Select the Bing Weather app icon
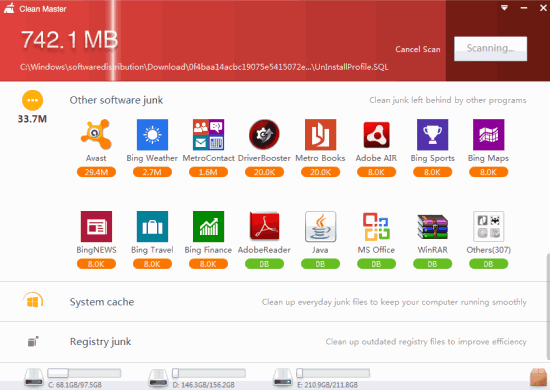 pyautogui.click(x=152, y=134)
